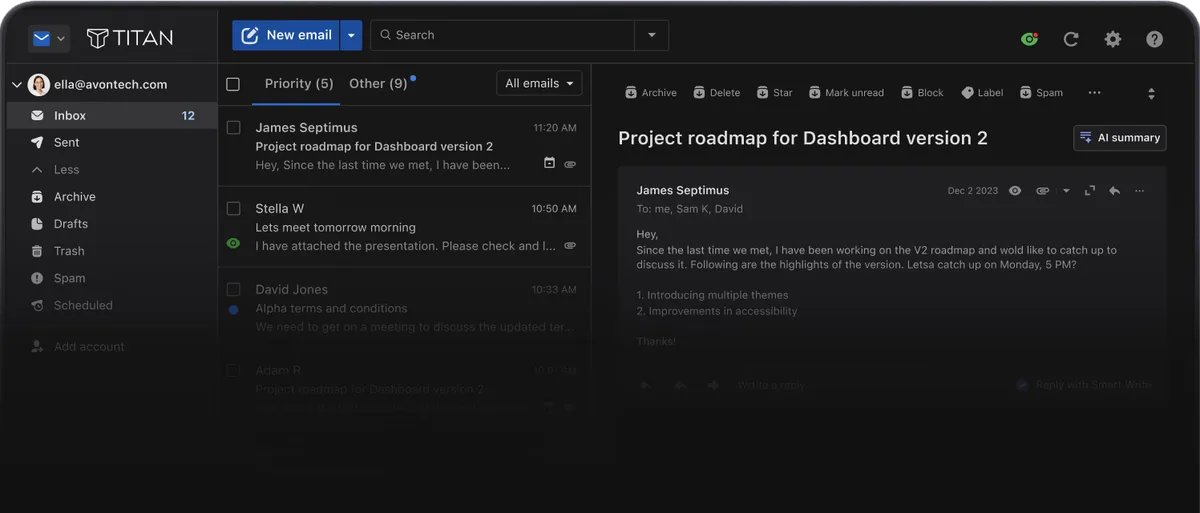Click sender name James Septimus in message
This screenshot has width=1200, height=513.
point(683,190)
